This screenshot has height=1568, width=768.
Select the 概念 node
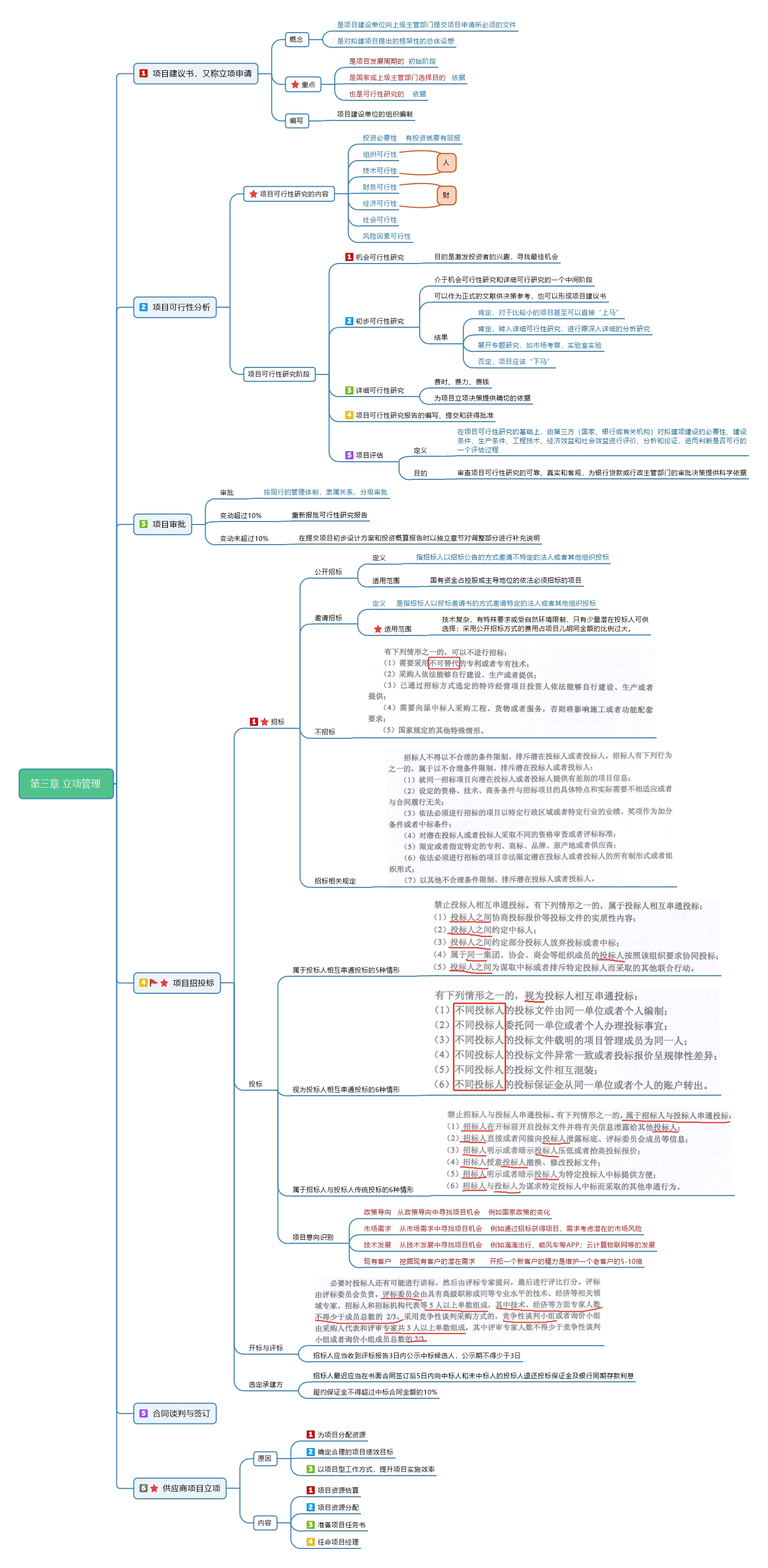(x=296, y=40)
